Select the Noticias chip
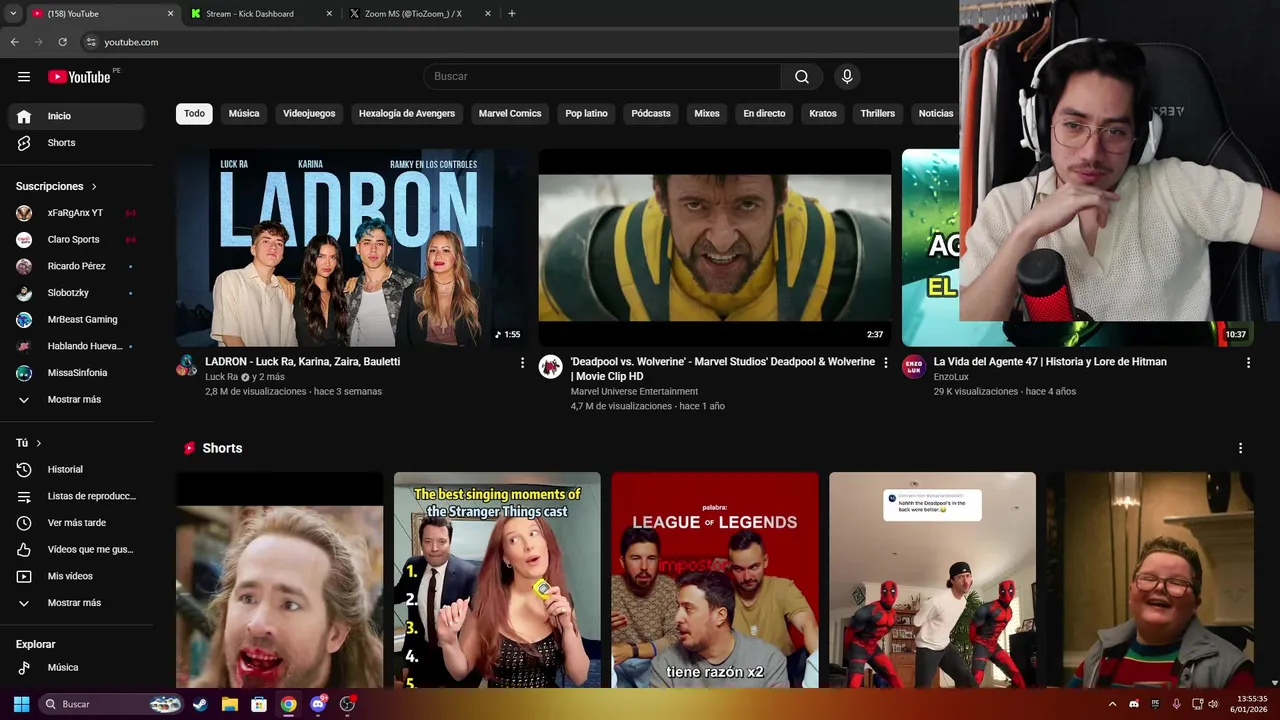The image size is (1280, 720). [x=936, y=114]
